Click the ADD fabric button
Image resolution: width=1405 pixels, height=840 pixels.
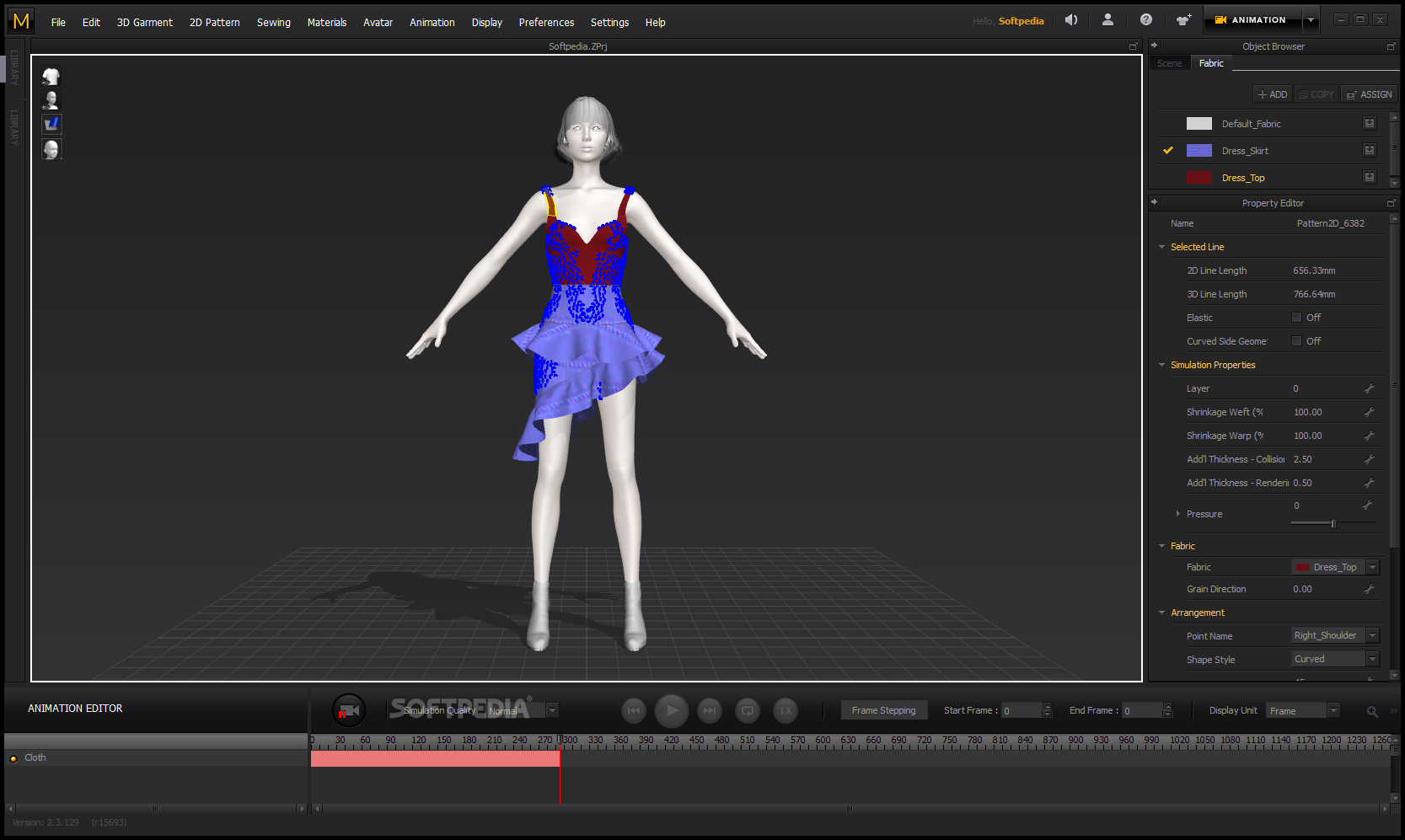click(1273, 94)
